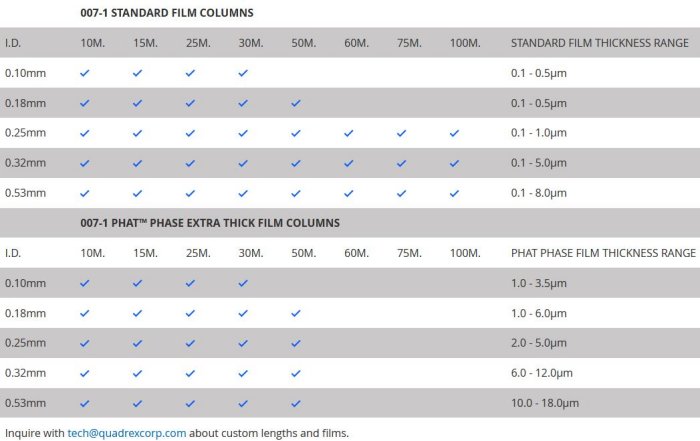Click the 007-1 Standard Film Columns heading

tap(166, 13)
